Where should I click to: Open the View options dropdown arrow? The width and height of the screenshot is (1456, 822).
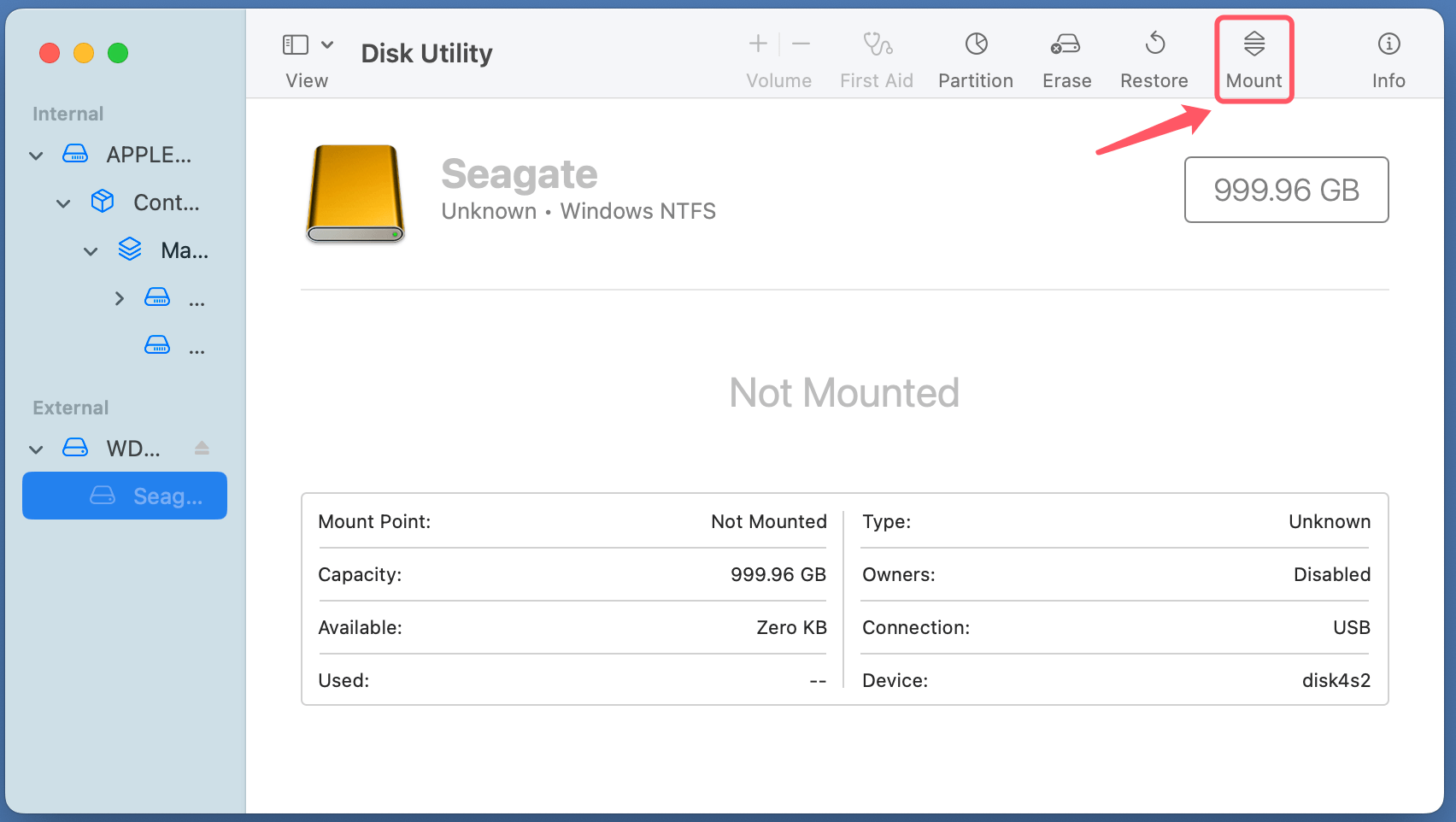pos(327,44)
